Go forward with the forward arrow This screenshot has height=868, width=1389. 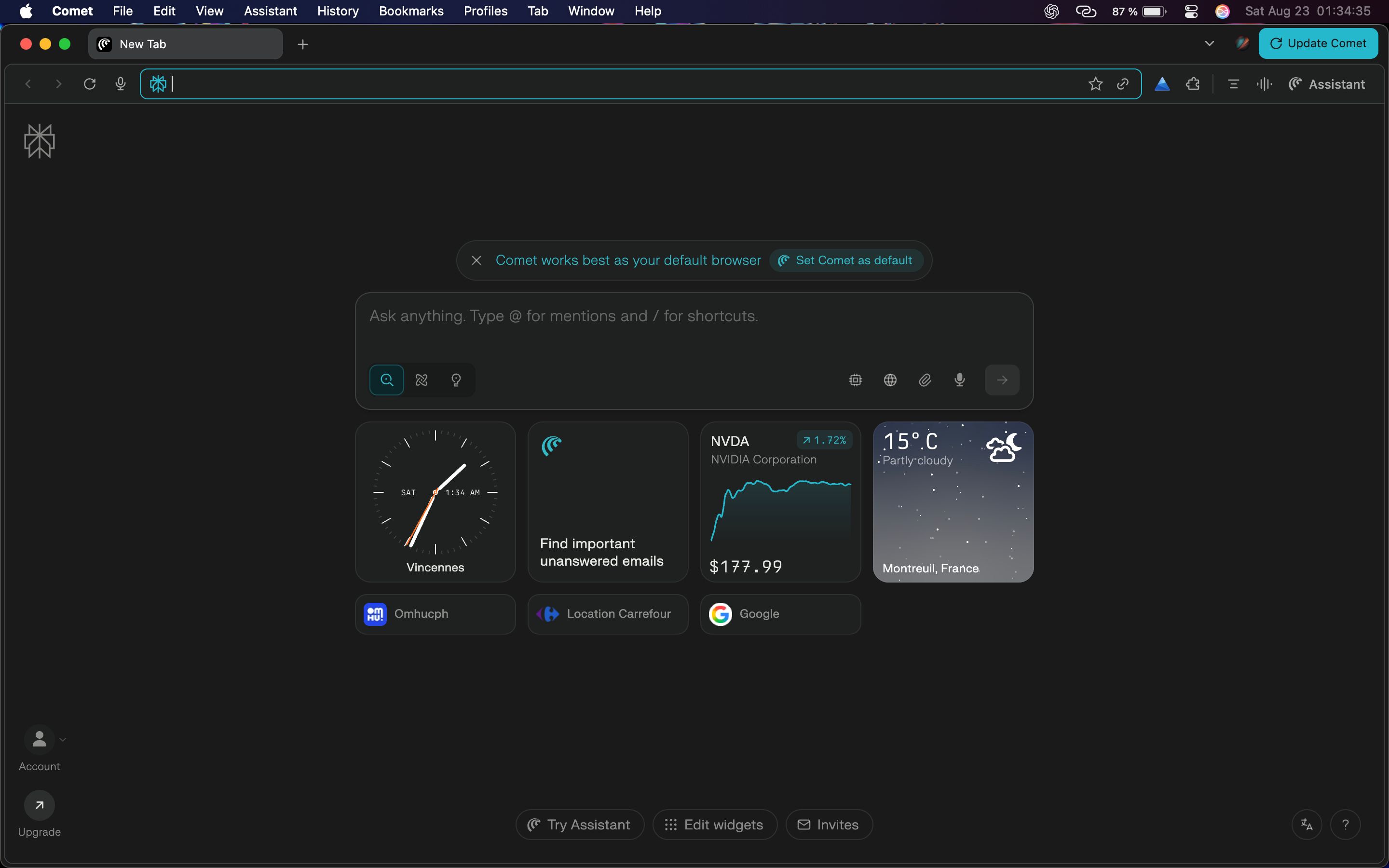[58, 84]
